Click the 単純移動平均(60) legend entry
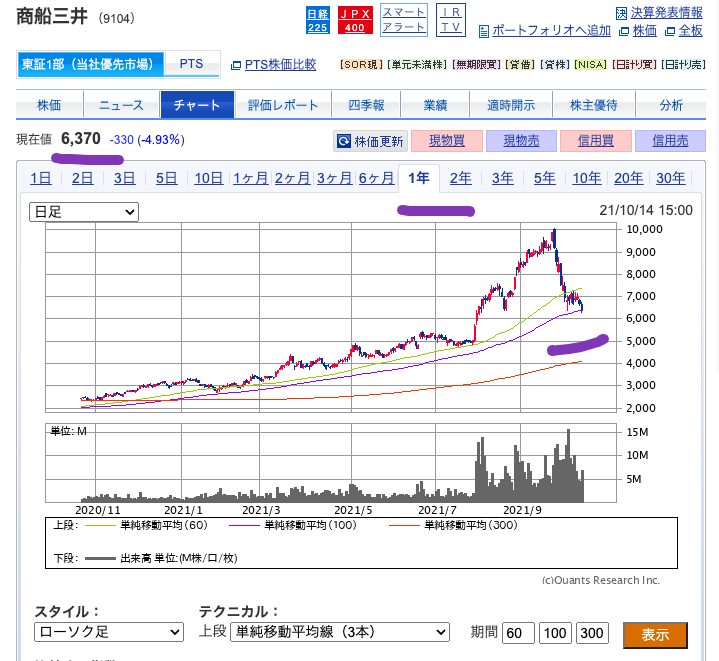 pyautogui.click(x=147, y=525)
